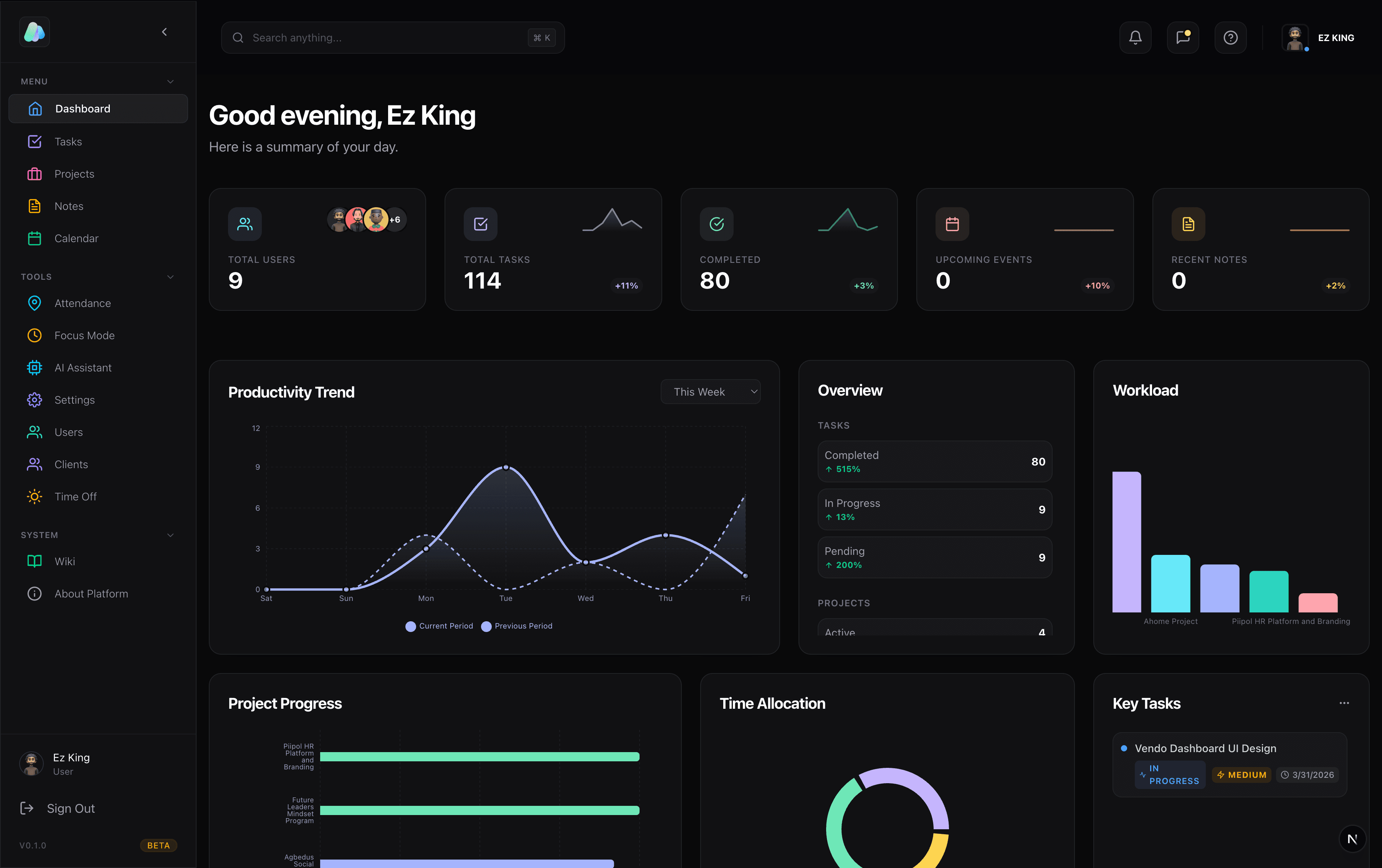Click the Next.js N badge icon

coord(1352,839)
